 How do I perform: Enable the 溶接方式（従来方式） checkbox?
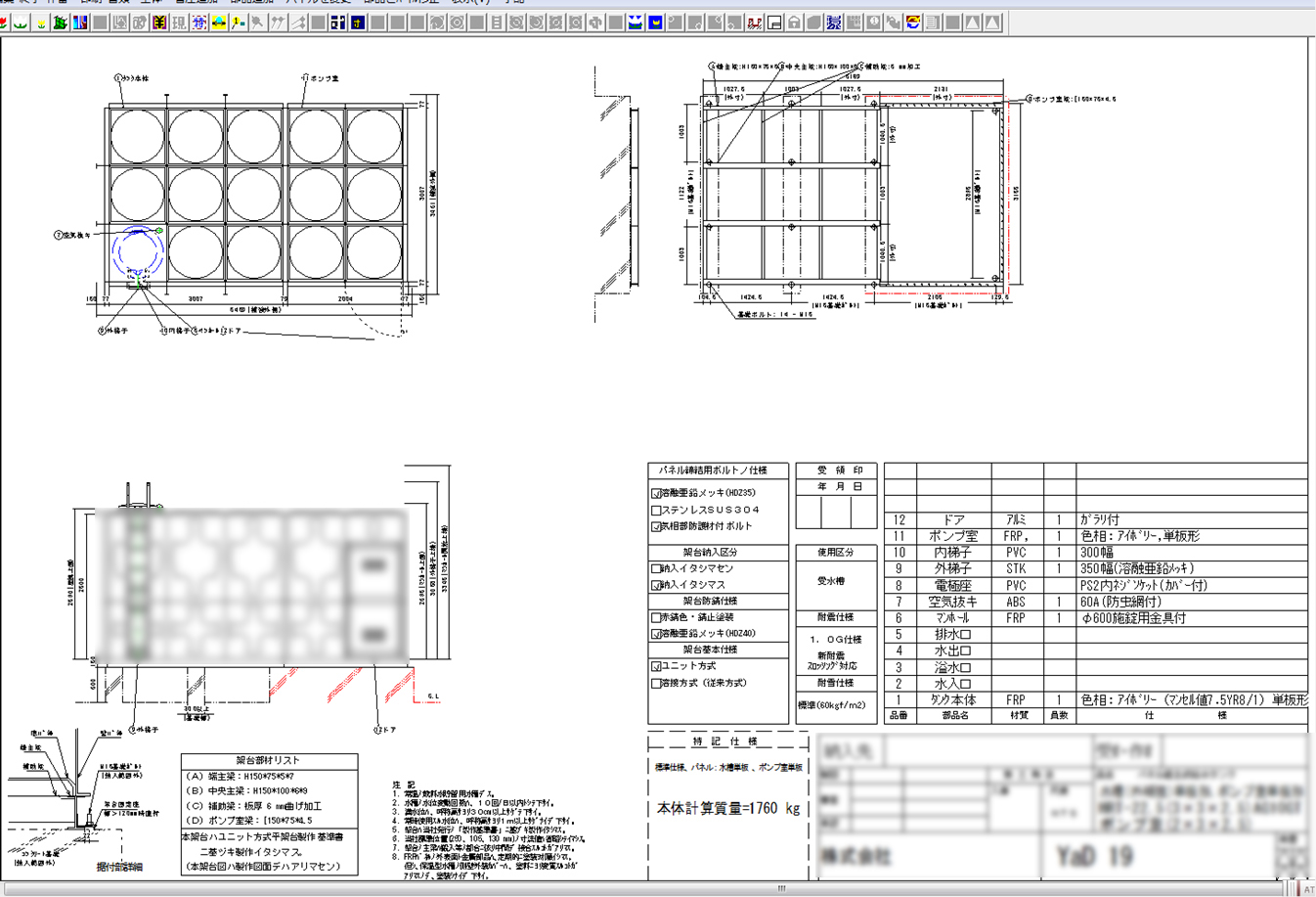[x=656, y=684]
